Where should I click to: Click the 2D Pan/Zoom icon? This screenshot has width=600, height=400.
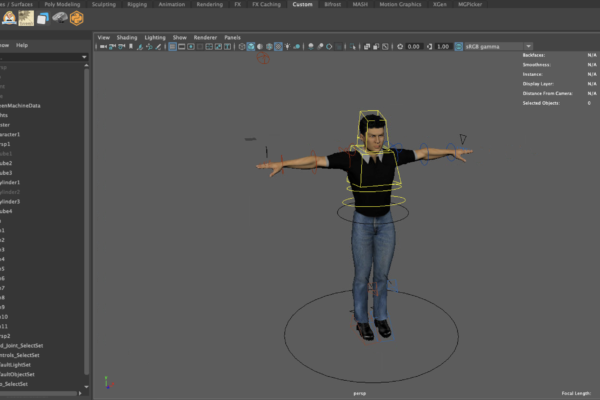click(150, 47)
